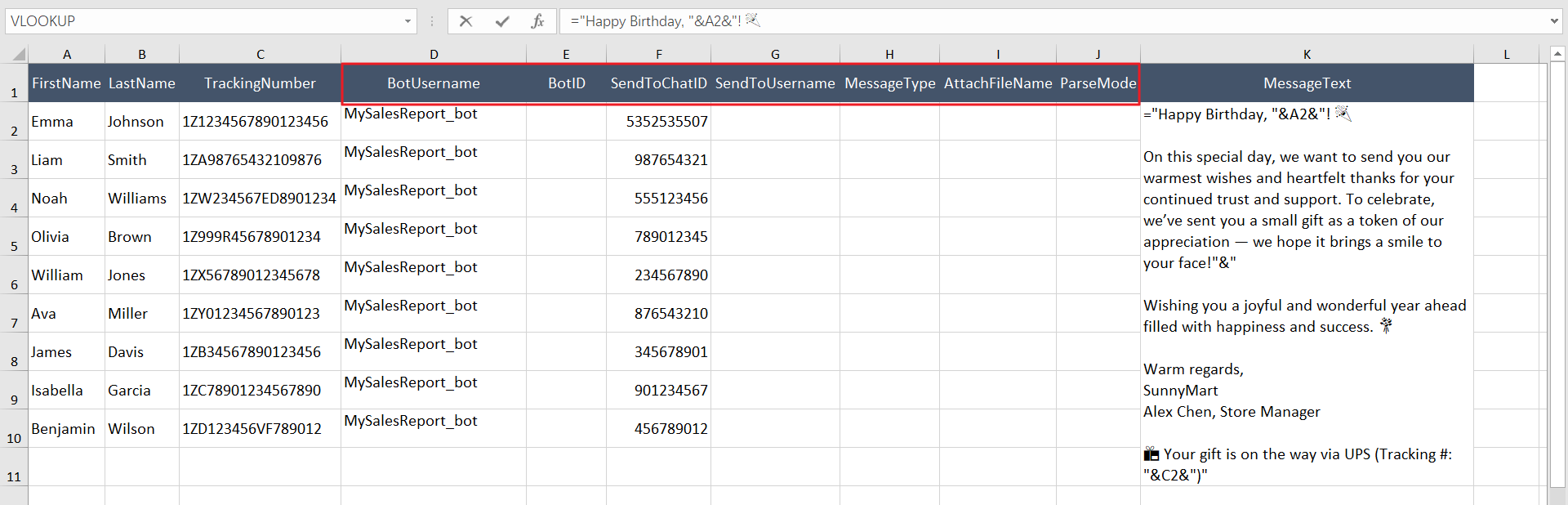Select column K header
Screen dimensions: 1568x505
pos(1307,55)
